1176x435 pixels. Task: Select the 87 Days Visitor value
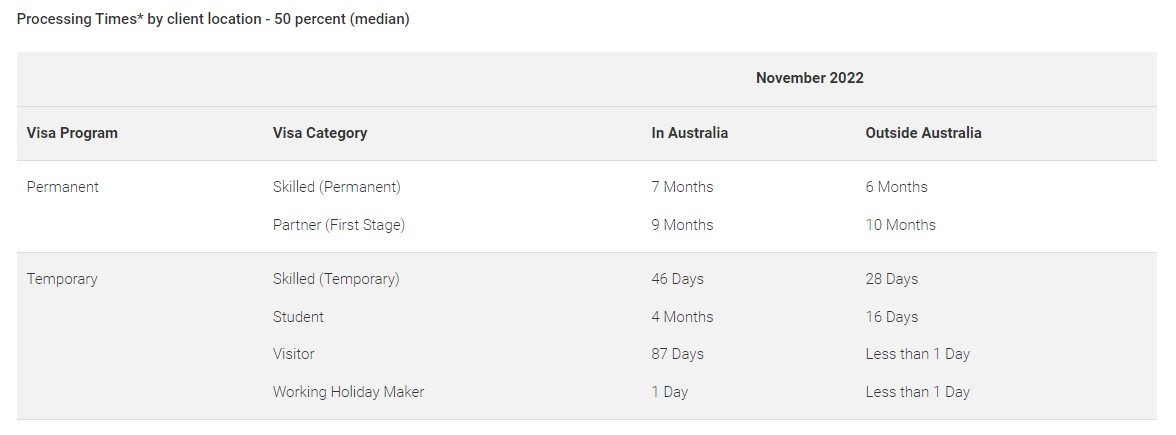(677, 354)
